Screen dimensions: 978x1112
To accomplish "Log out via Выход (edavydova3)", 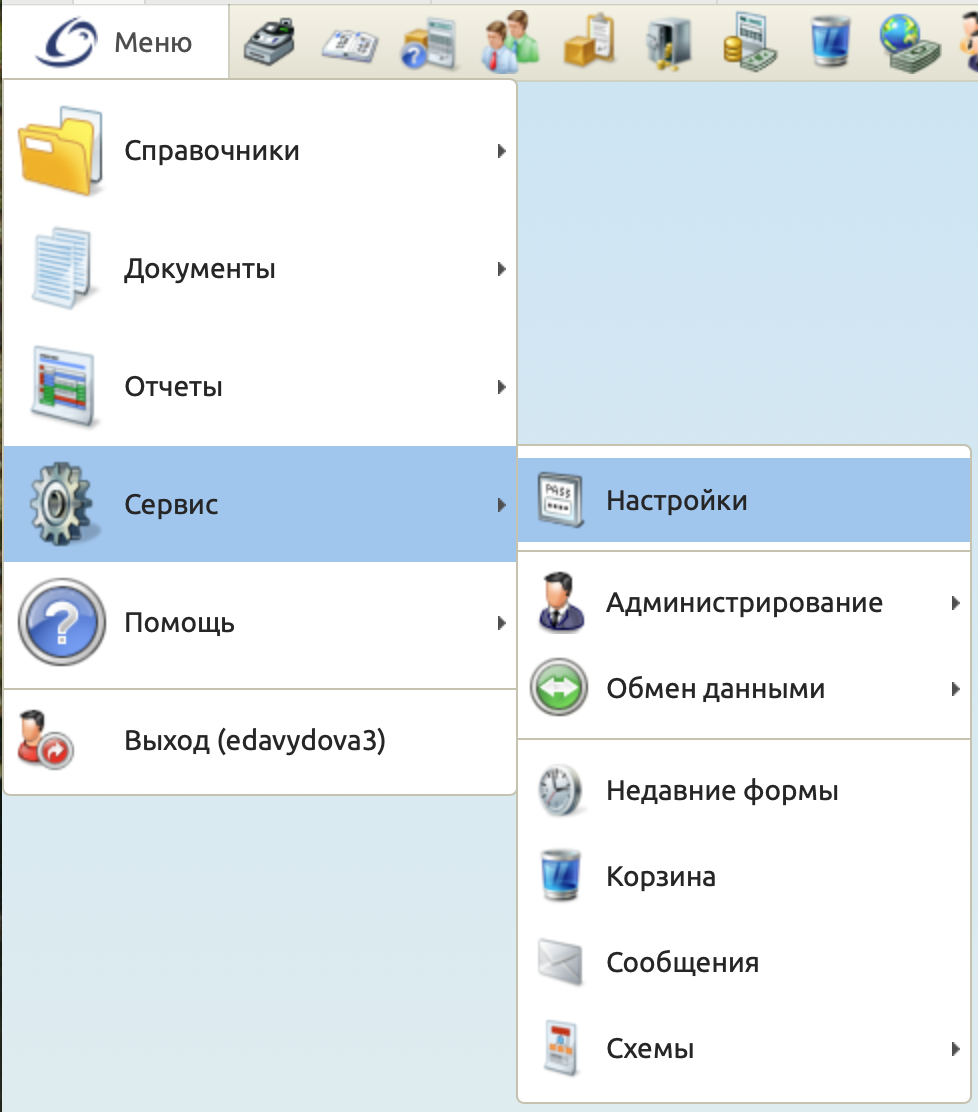I will 254,741.
